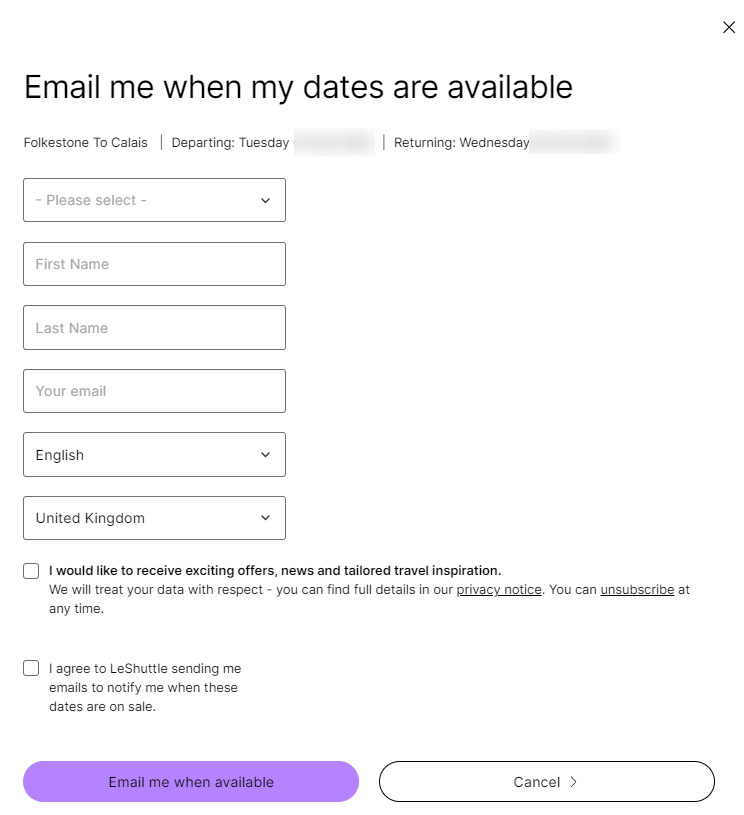Expand the United Kingdom country dropdown
744x815 pixels.
(154, 518)
